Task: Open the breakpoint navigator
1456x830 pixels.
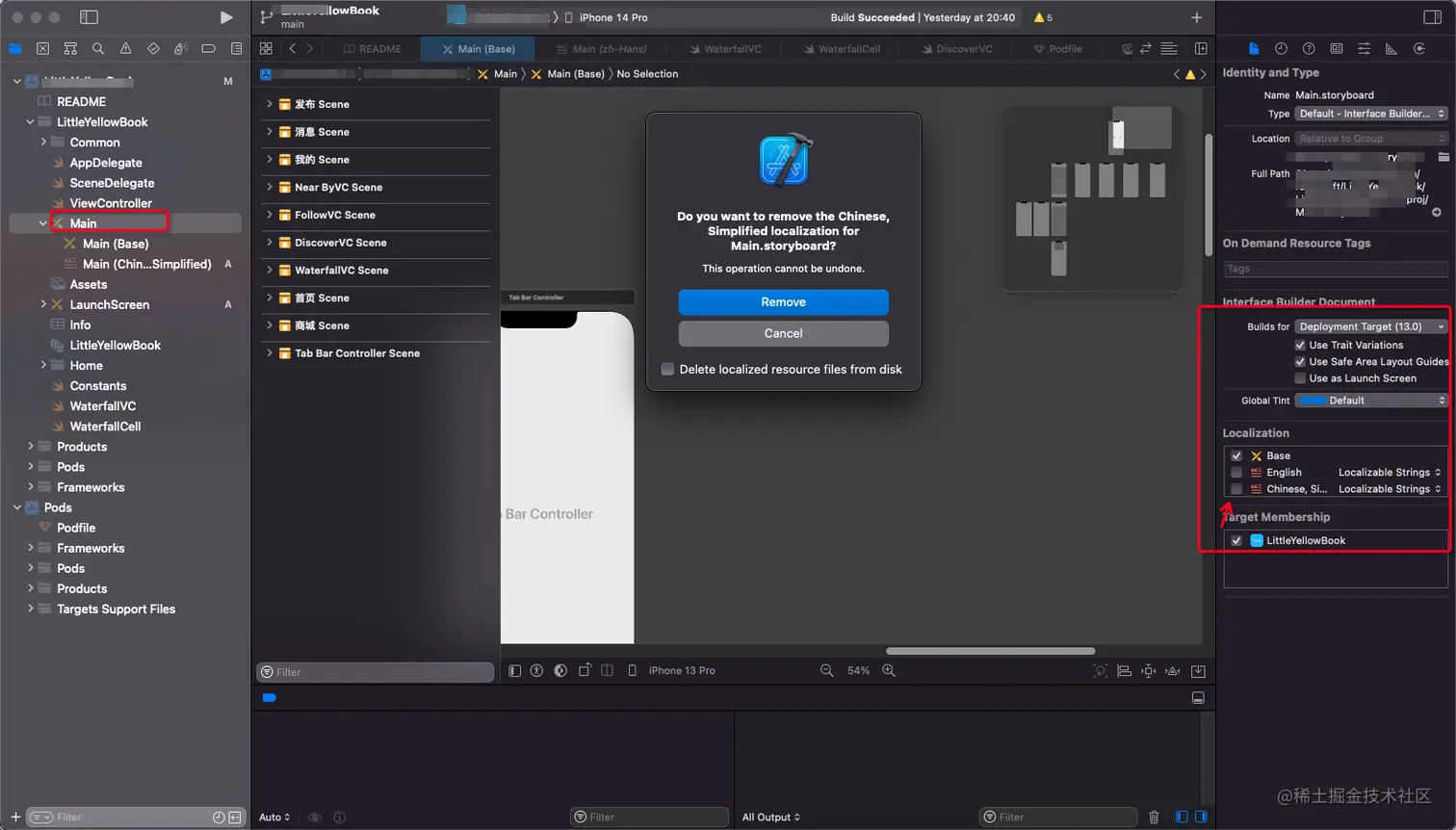Action: click(208, 48)
